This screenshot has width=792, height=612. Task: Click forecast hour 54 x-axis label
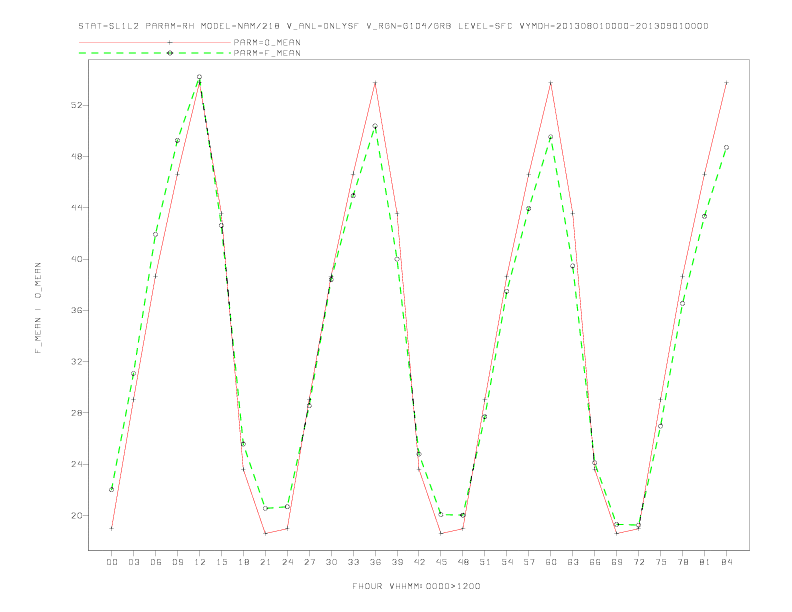click(507, 562)
